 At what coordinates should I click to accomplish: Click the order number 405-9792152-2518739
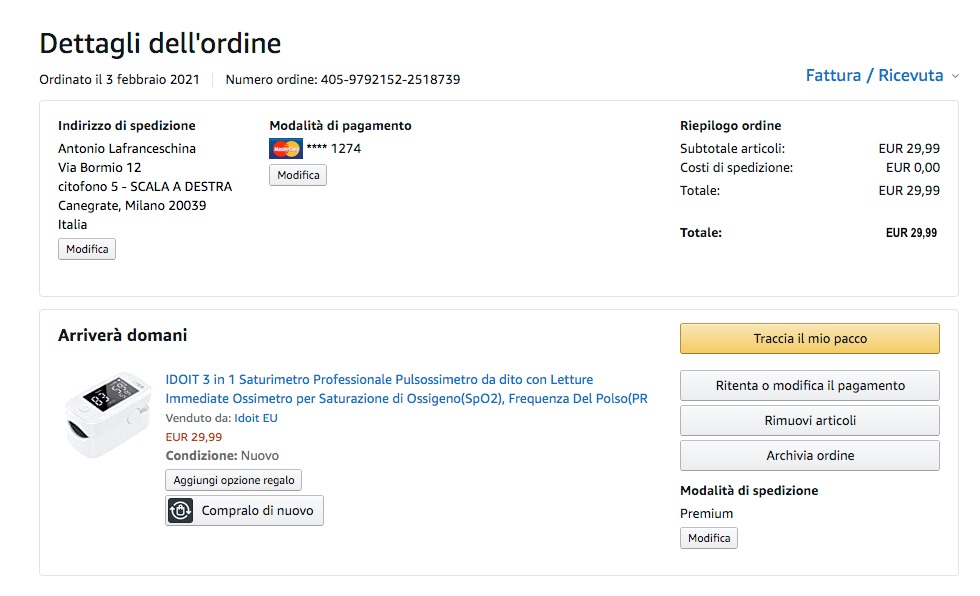(390, 79)
